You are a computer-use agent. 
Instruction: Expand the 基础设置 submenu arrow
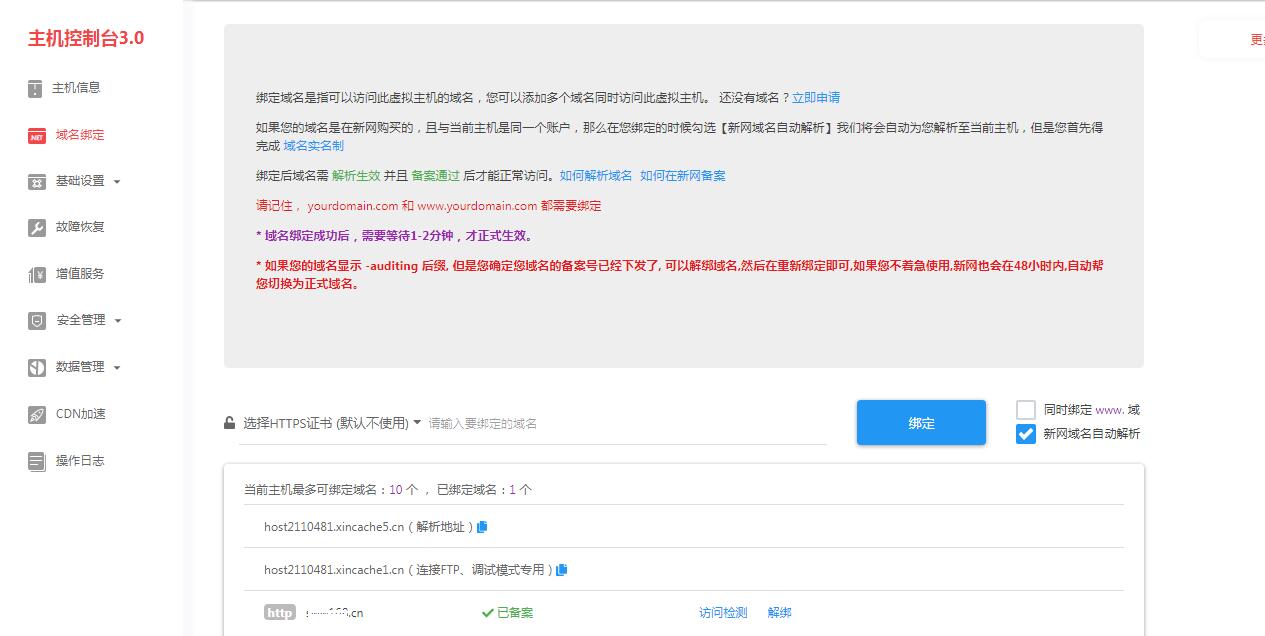[117, 182]
